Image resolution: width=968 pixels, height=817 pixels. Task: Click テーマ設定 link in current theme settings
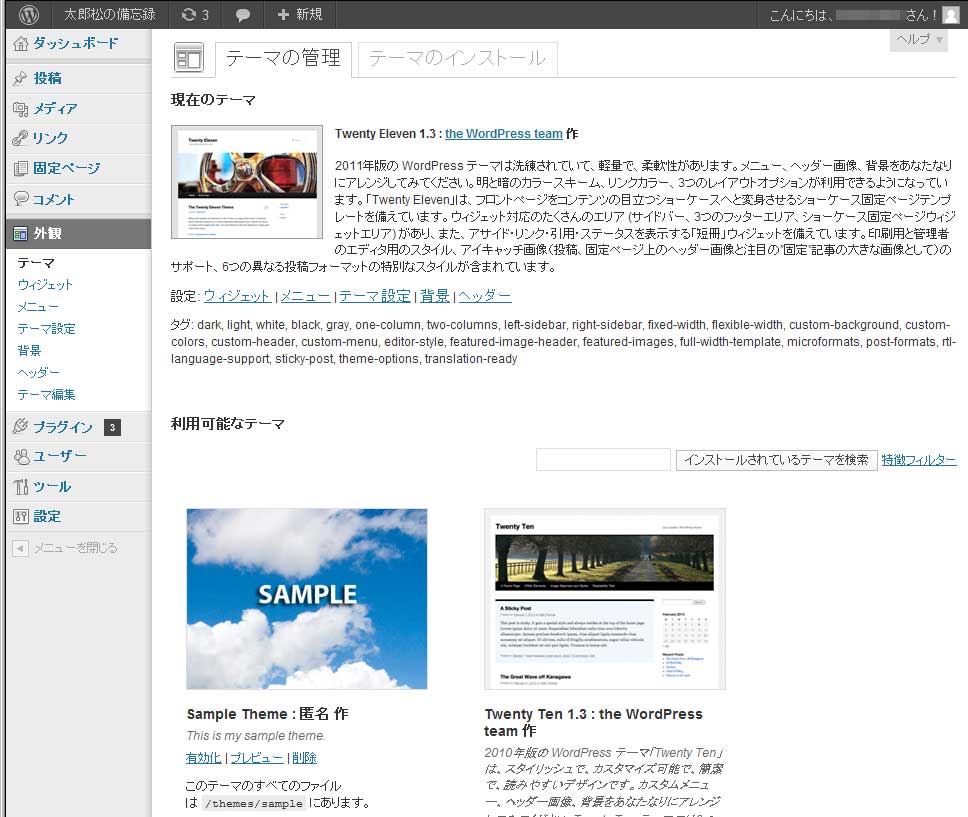pos(375,296)
